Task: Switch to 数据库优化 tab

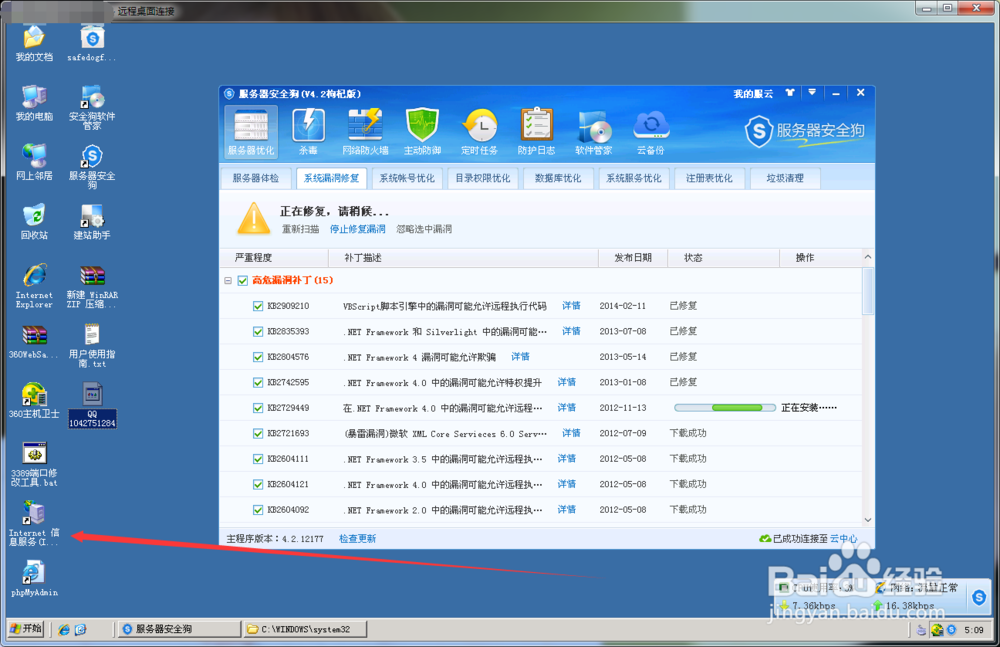Action: click(x=558, y=178)
